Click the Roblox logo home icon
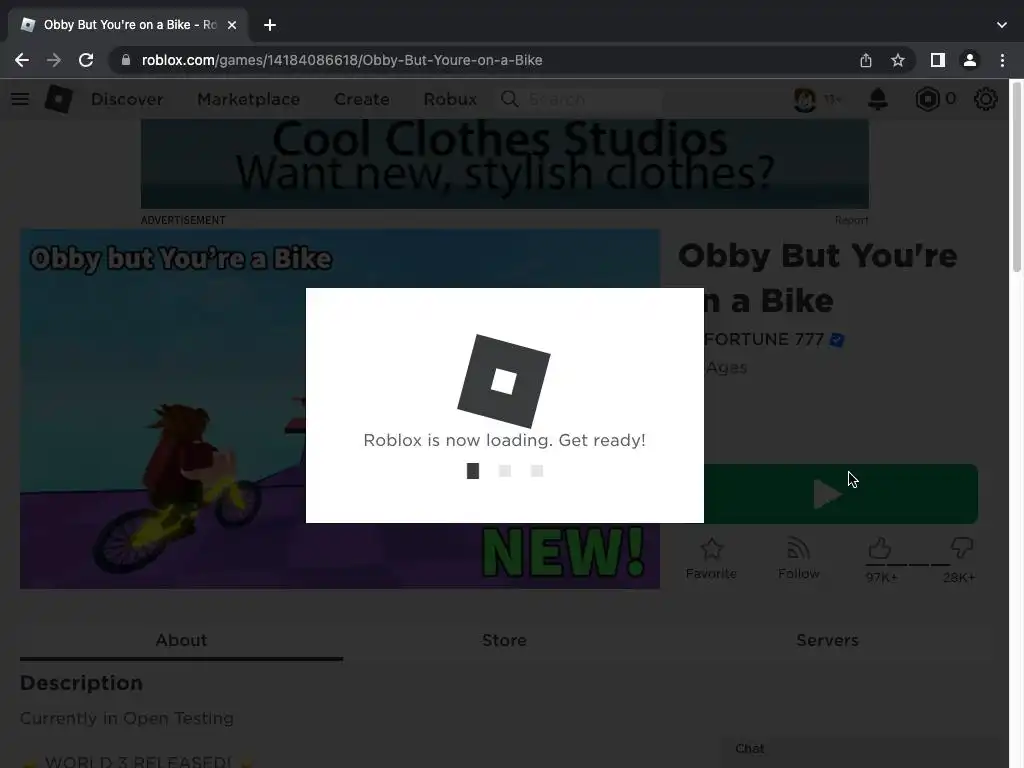 58,99
